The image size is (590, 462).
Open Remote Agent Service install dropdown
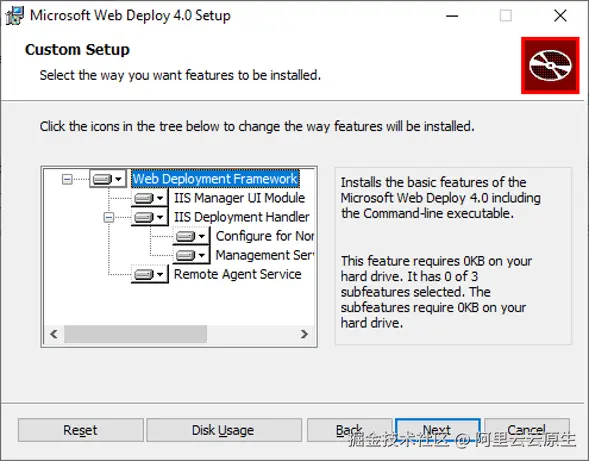pyautogui.click(x=150, y=274)
